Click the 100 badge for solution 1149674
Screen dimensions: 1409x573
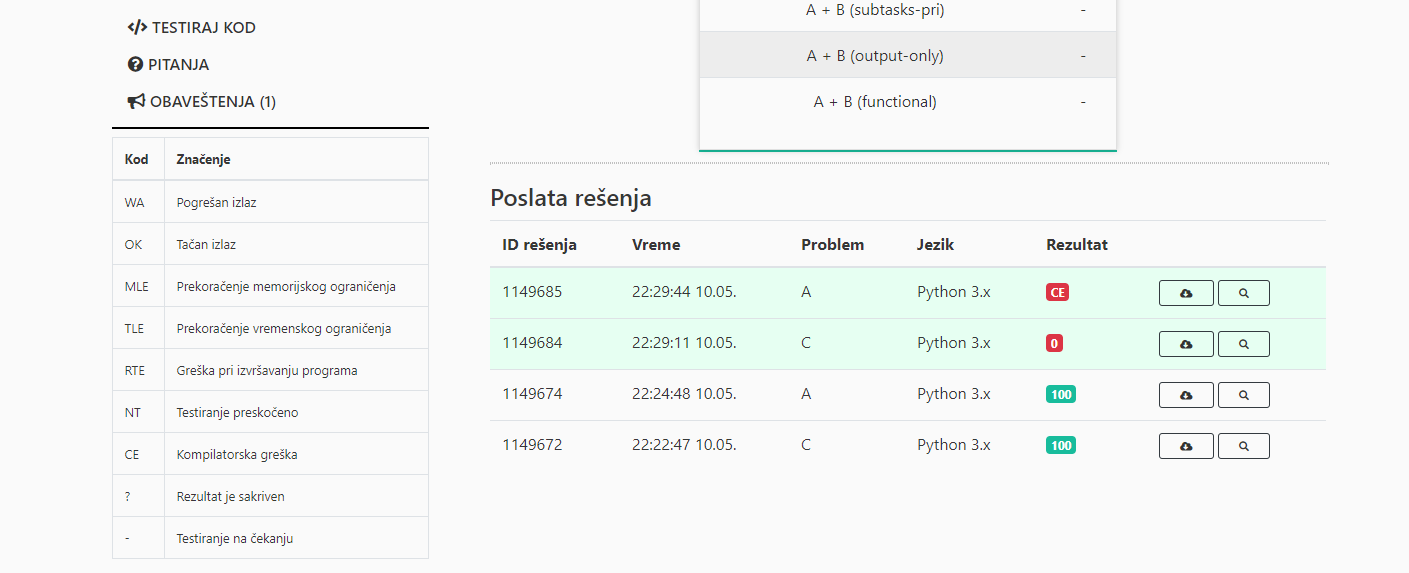[x=1061, y=394]
